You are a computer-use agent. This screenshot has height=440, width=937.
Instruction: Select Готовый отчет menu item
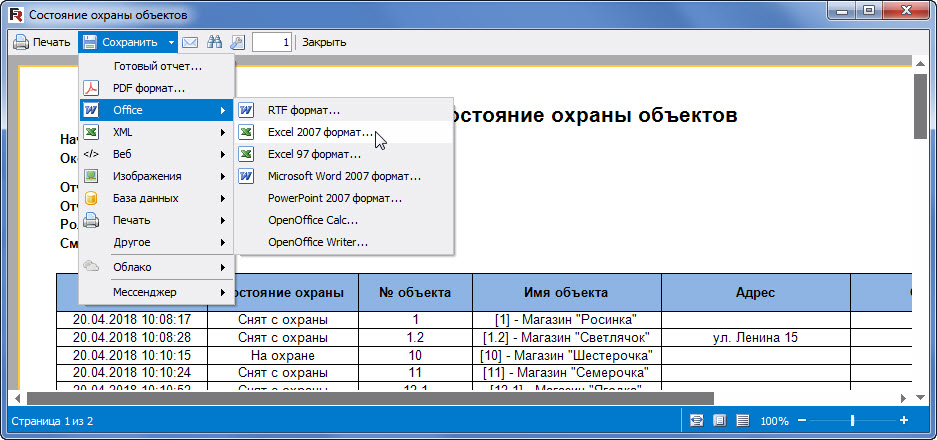click(157, 66)
